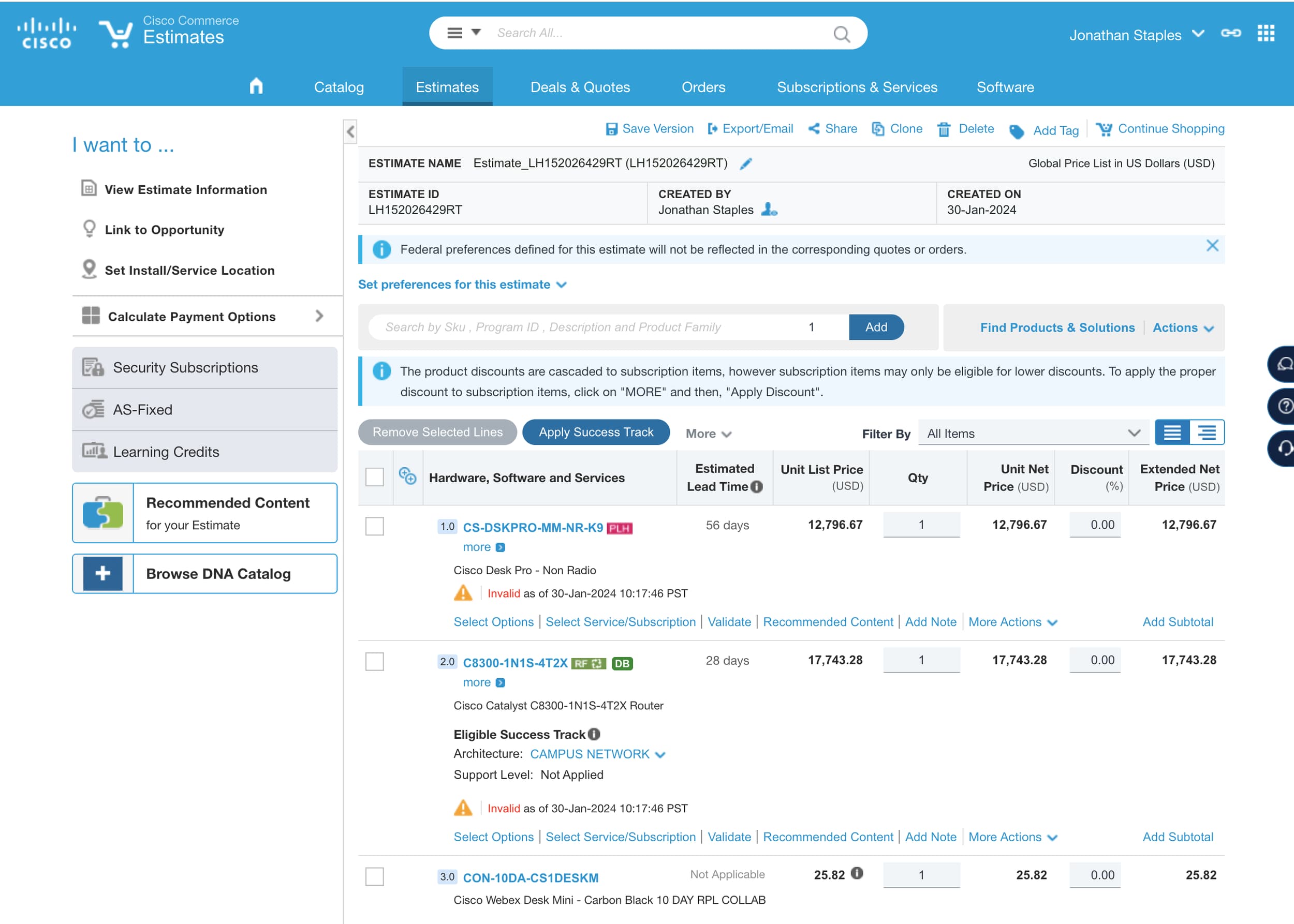The width and height of the screenshot is (1294, 924).
Task: Check the CS-DSKPRO-MM-NR-K9 line checkbox
Action: click(x=375, y=526)
